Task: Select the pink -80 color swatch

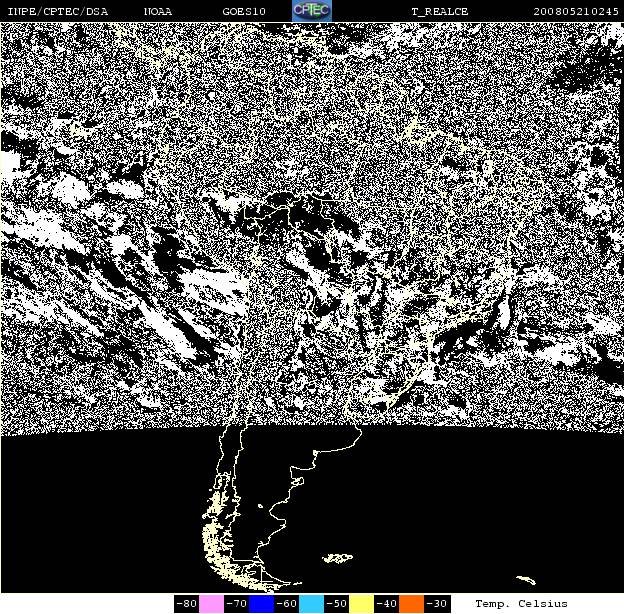Action: [x=211, y=604]
